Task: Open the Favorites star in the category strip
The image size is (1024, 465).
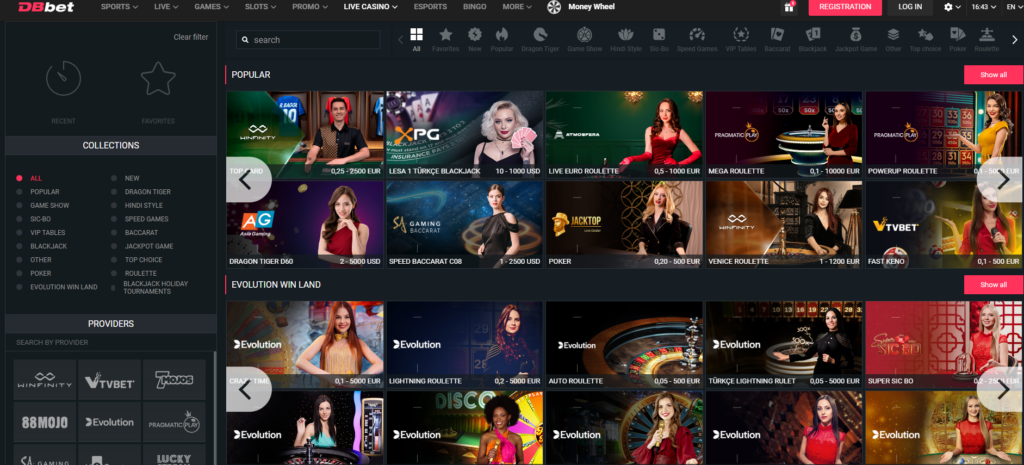Action: (x=445, y=35)
